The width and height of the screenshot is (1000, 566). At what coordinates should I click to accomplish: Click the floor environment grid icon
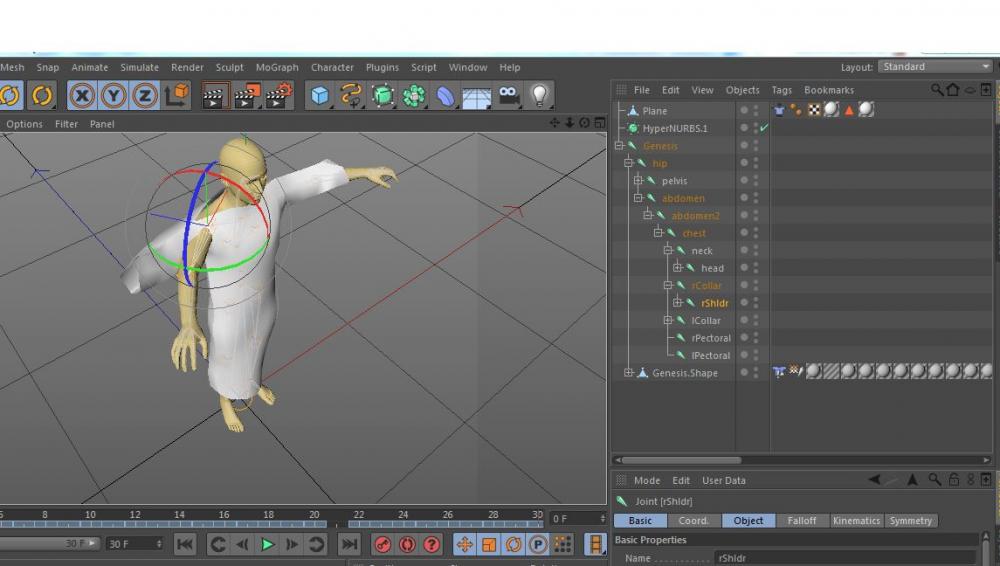476,96
